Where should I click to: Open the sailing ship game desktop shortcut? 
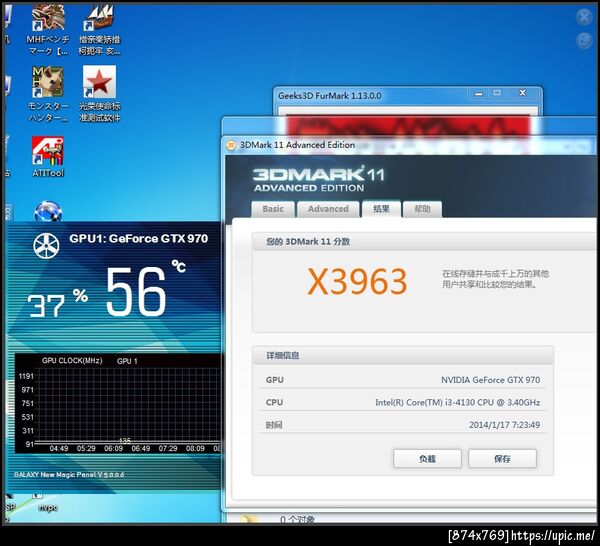coord(99,29)
